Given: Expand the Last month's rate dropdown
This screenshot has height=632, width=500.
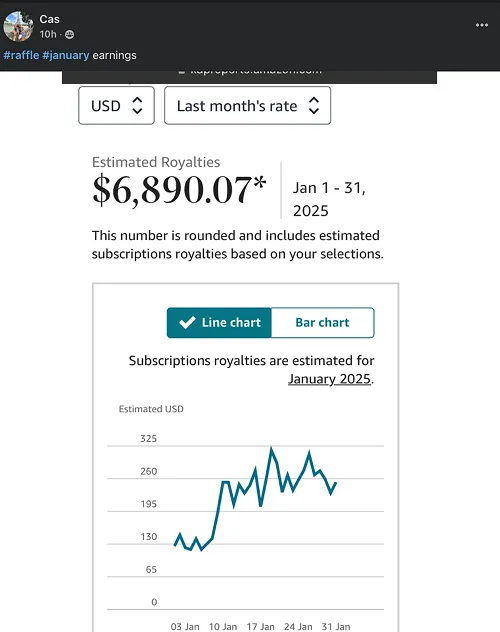Looking at the screenshot, I should click(247, 106).
